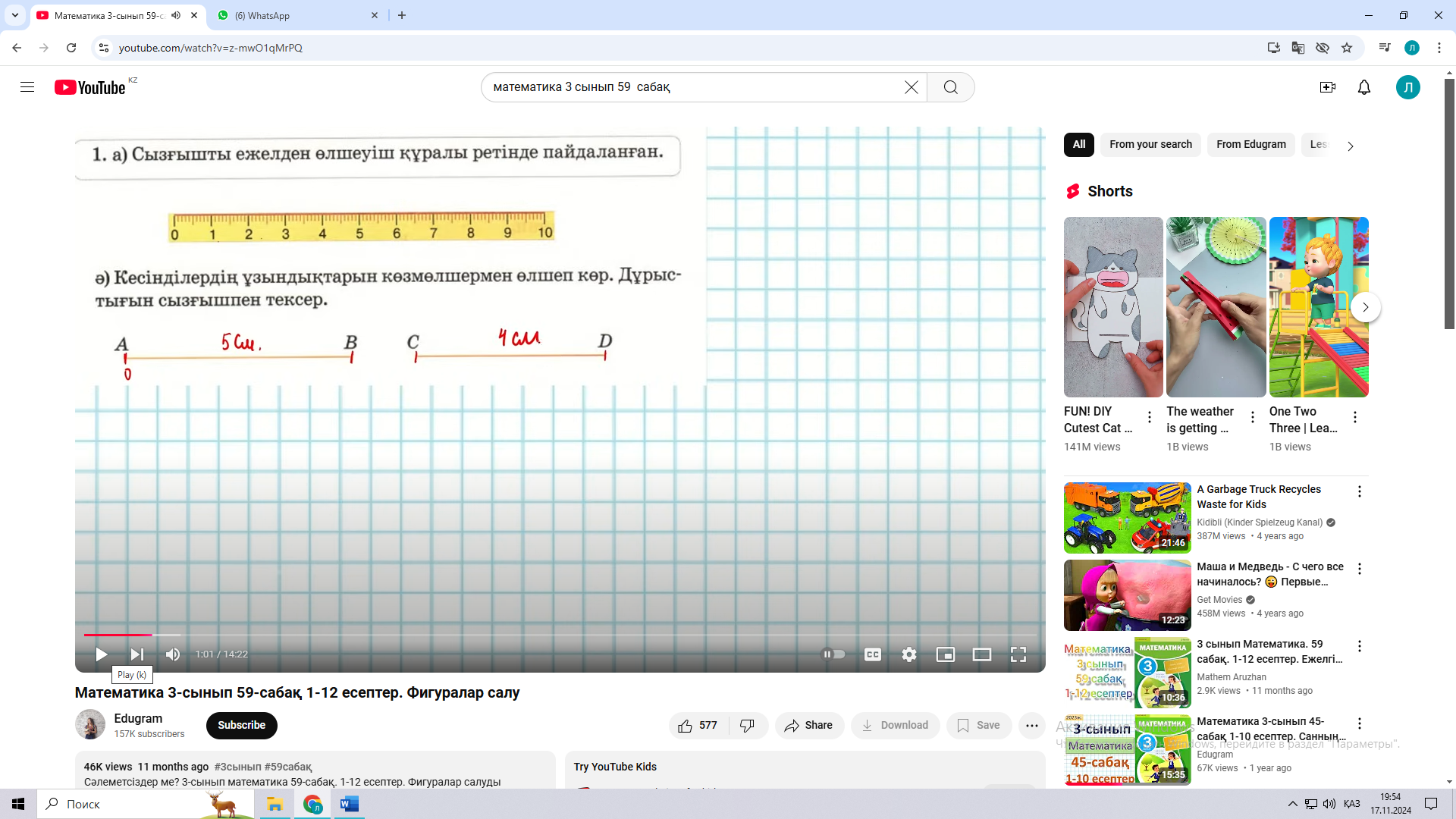Viewport: 1456px width, 819px height.
Task: Skip to the next video
Action: (137, 654)
